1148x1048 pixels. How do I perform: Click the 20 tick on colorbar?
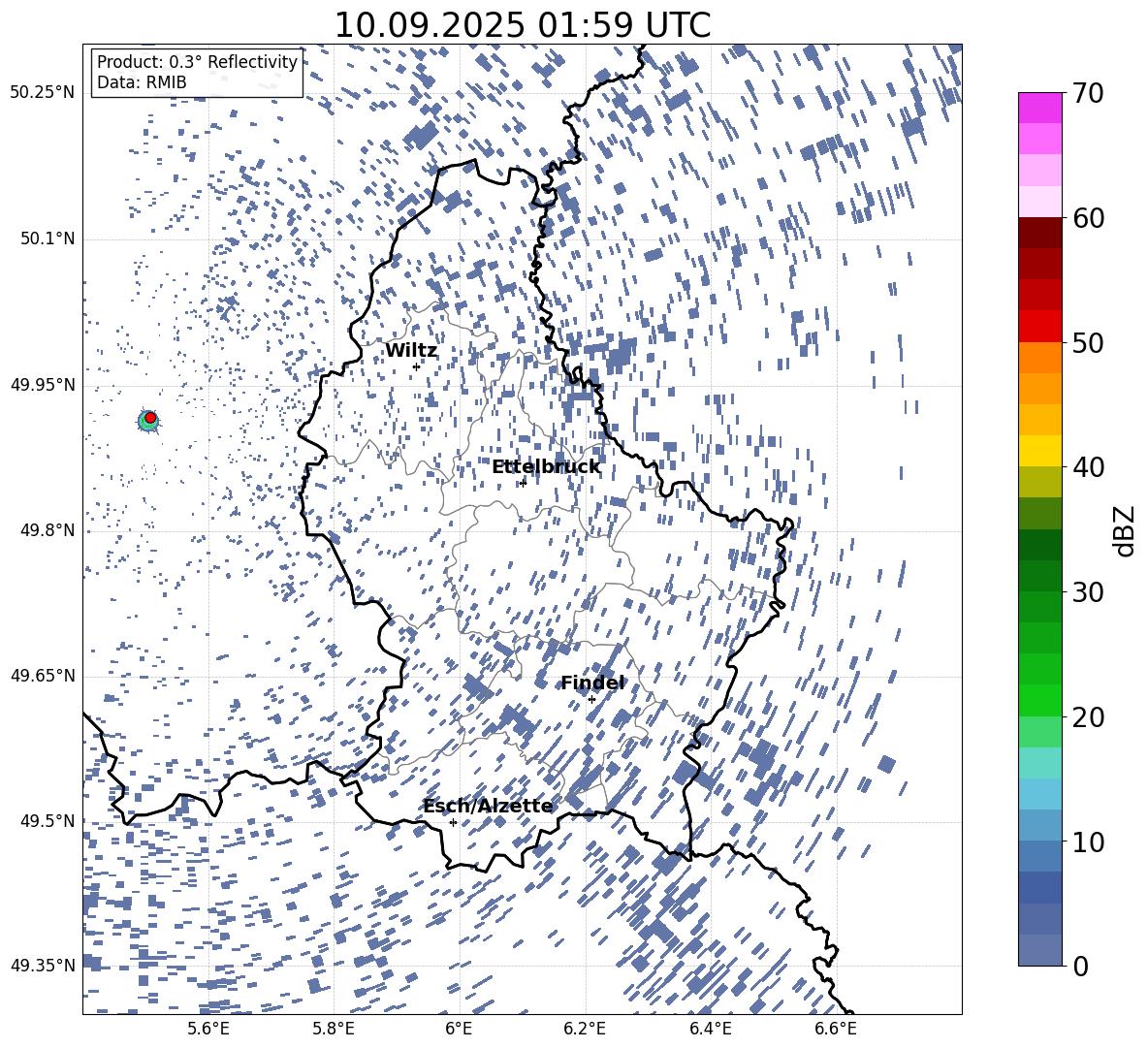[x=1087, y=717]
